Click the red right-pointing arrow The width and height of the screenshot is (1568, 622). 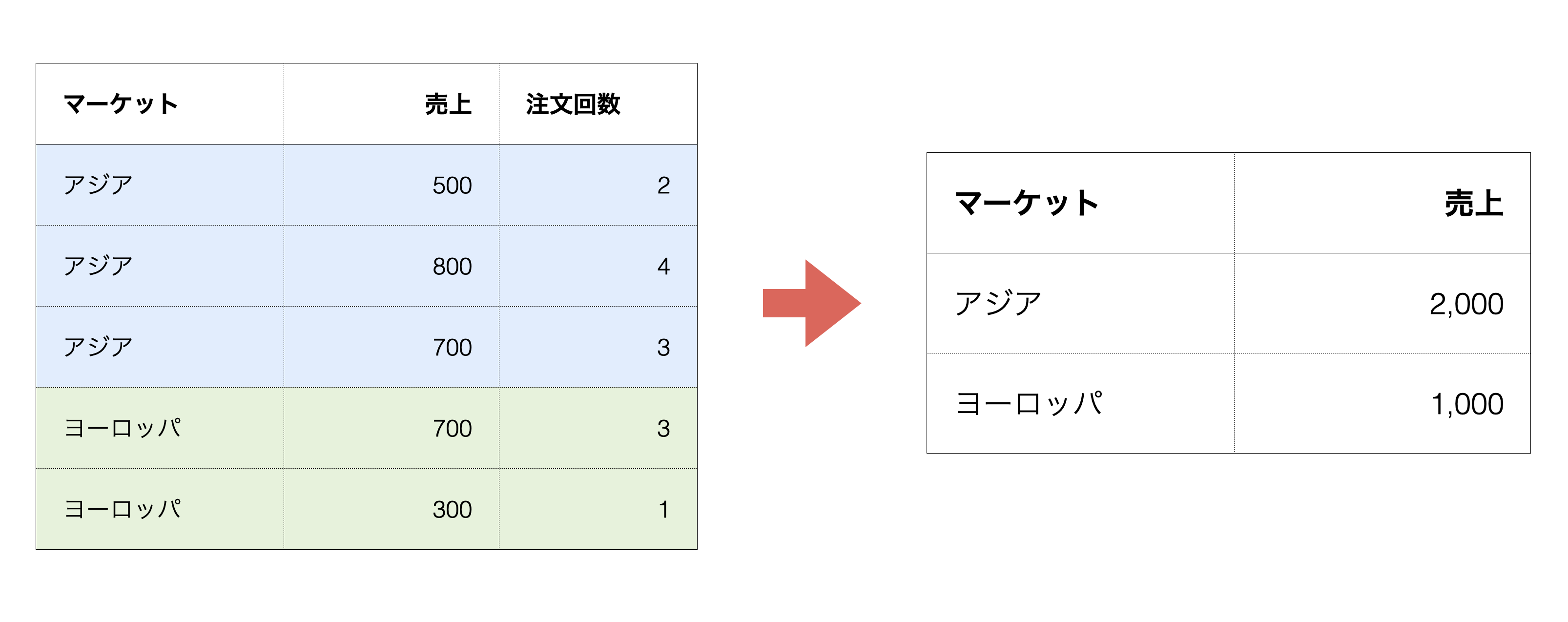pos(813,303)
